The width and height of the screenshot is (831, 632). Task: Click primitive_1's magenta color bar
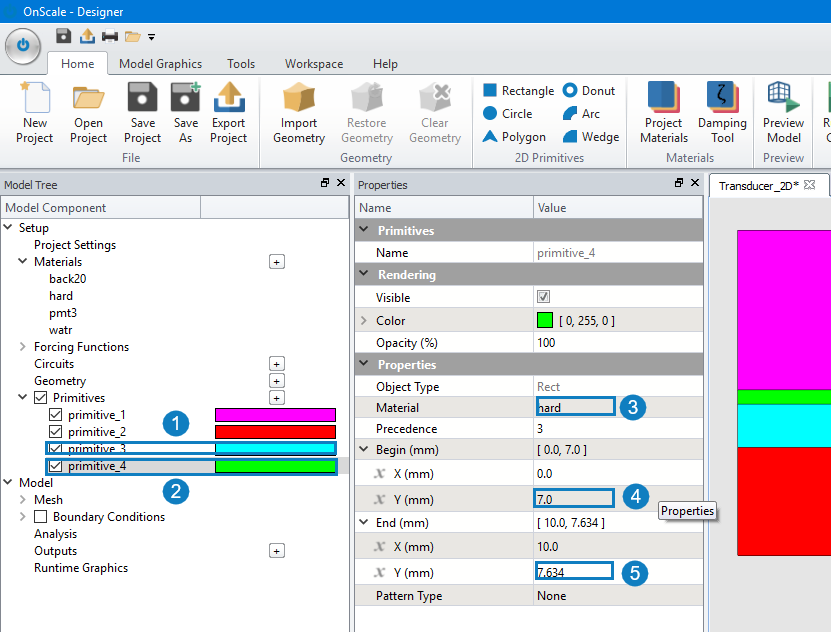click(x=276, y=415)
